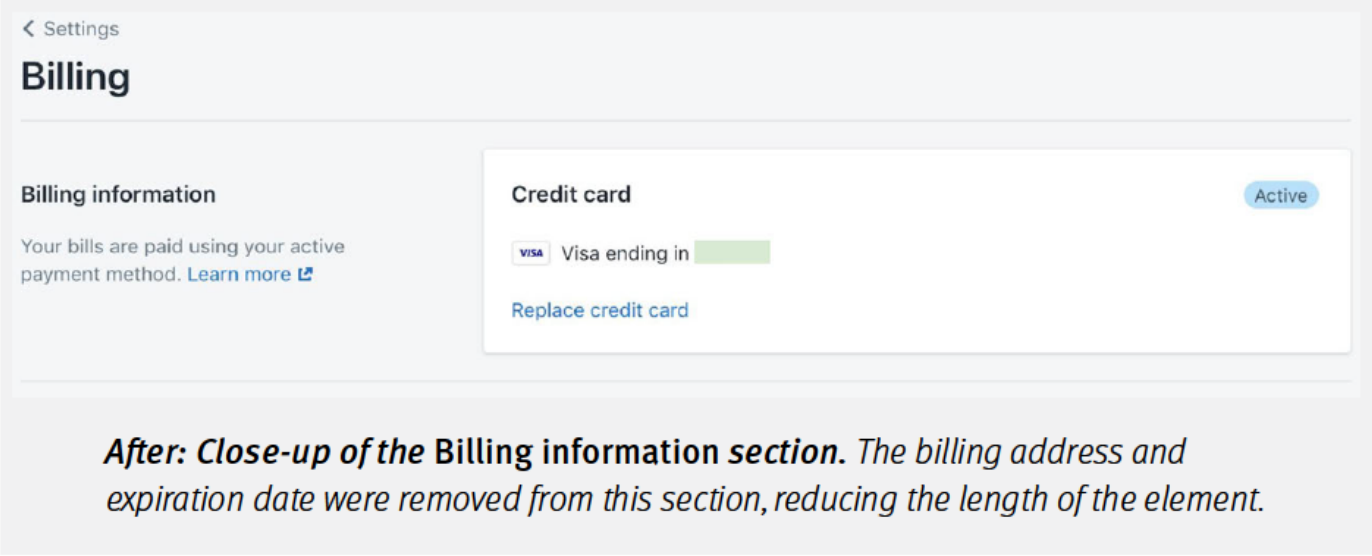This screenshot has width=1372, height=556.
Task: Click the Billing page title
Action: point(76,77)
